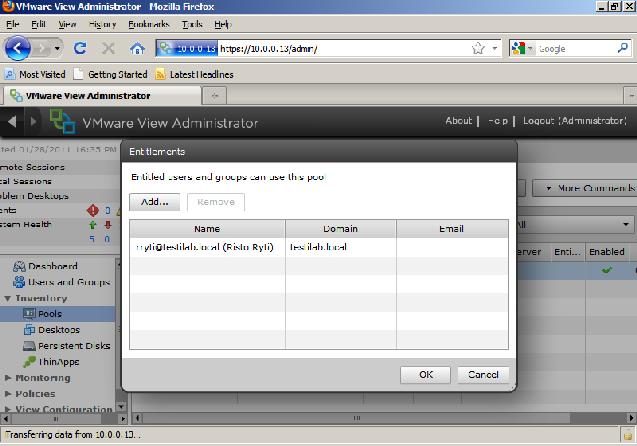Open the Tools menu
This screenshot has height=446, width=637.
coord(192,24)
